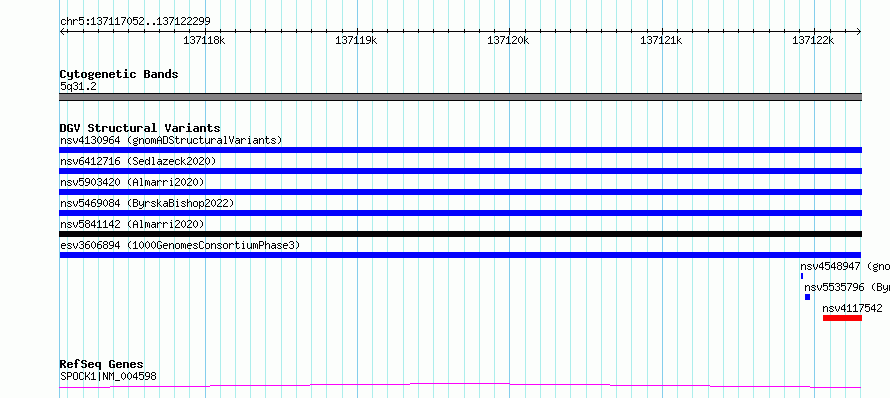Click the chr5:137117052..137122299 coordinate label
890x398 pixels.
(x=135, y=21)
